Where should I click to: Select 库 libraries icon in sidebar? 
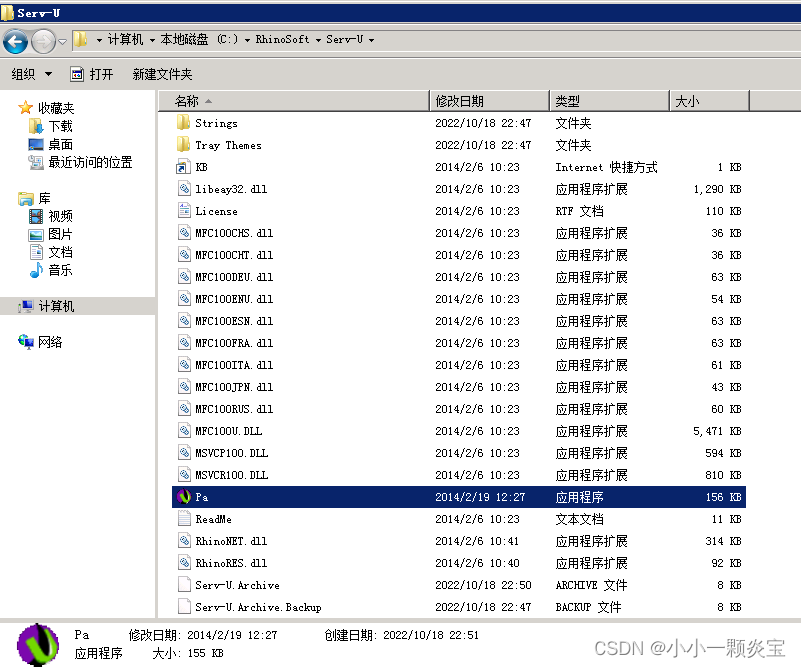26,198
